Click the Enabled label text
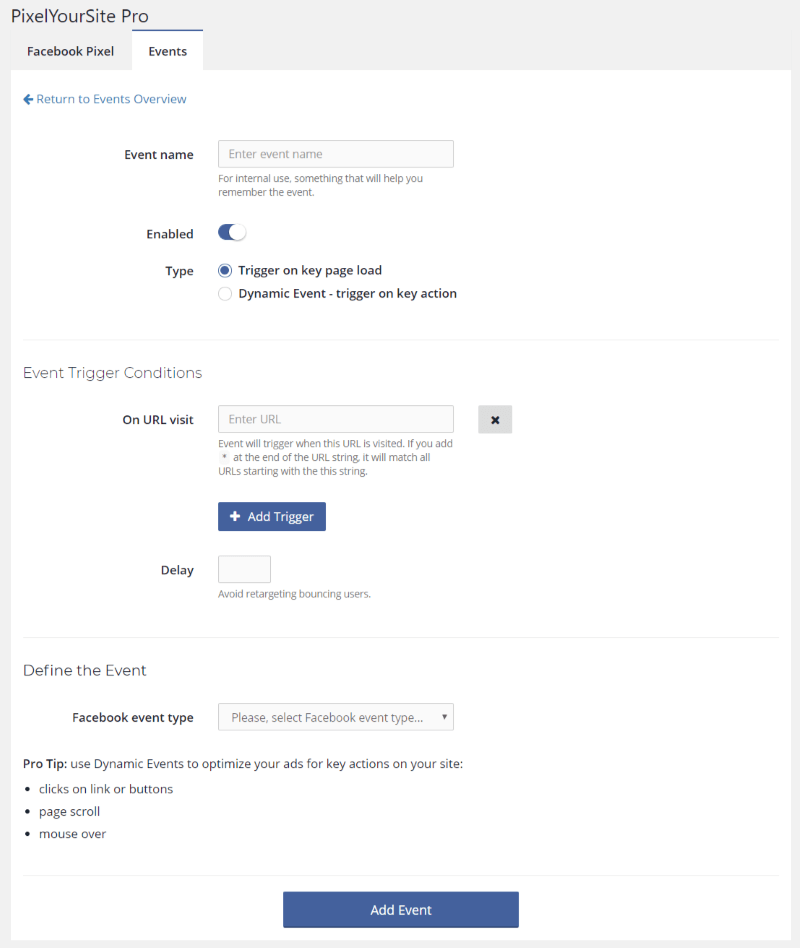Image resolution: width=800 pixels, height=948 pixels. coord(170,234)
